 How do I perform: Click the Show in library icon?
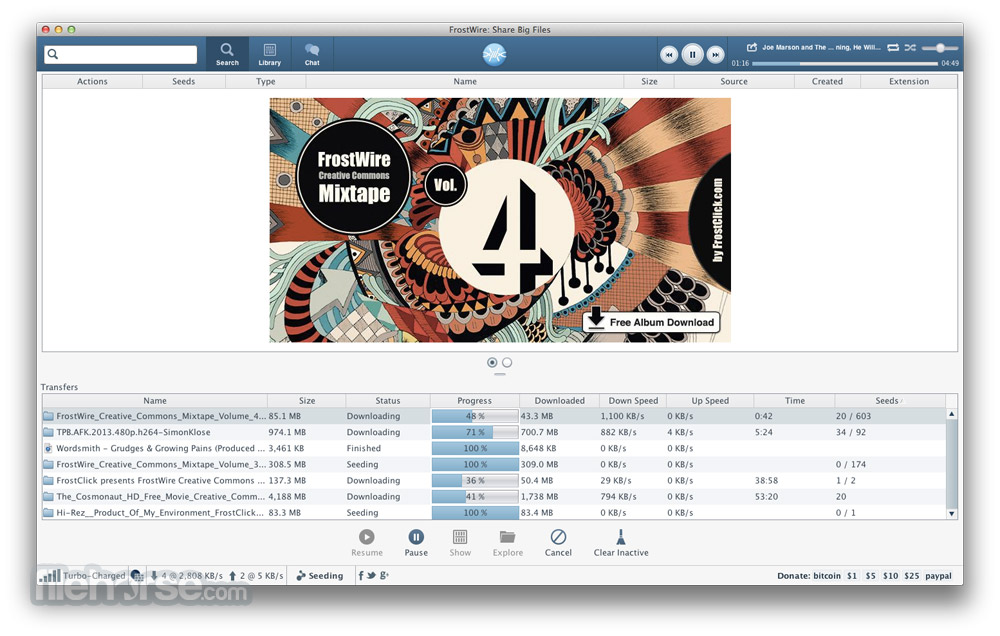click(x=460, y=536)
